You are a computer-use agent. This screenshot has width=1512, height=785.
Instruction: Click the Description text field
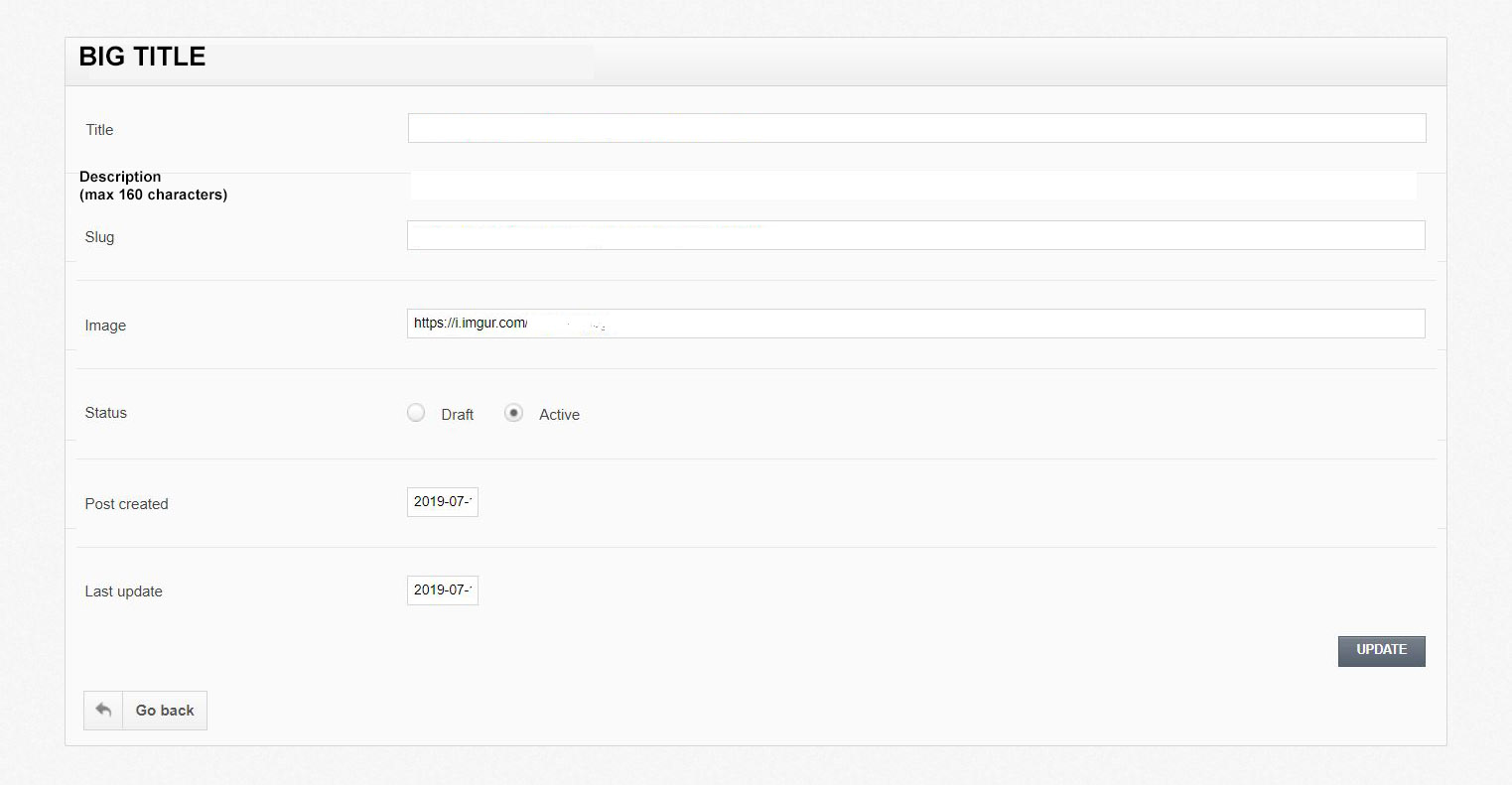pyautogui.click(x=913, y=185)
